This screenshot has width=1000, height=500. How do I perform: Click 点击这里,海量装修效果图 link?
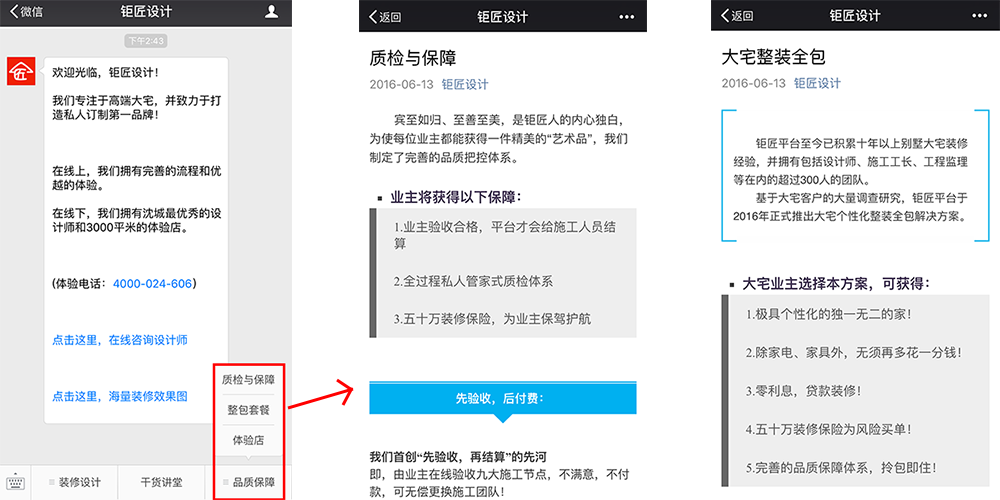[x=120, y=397]
